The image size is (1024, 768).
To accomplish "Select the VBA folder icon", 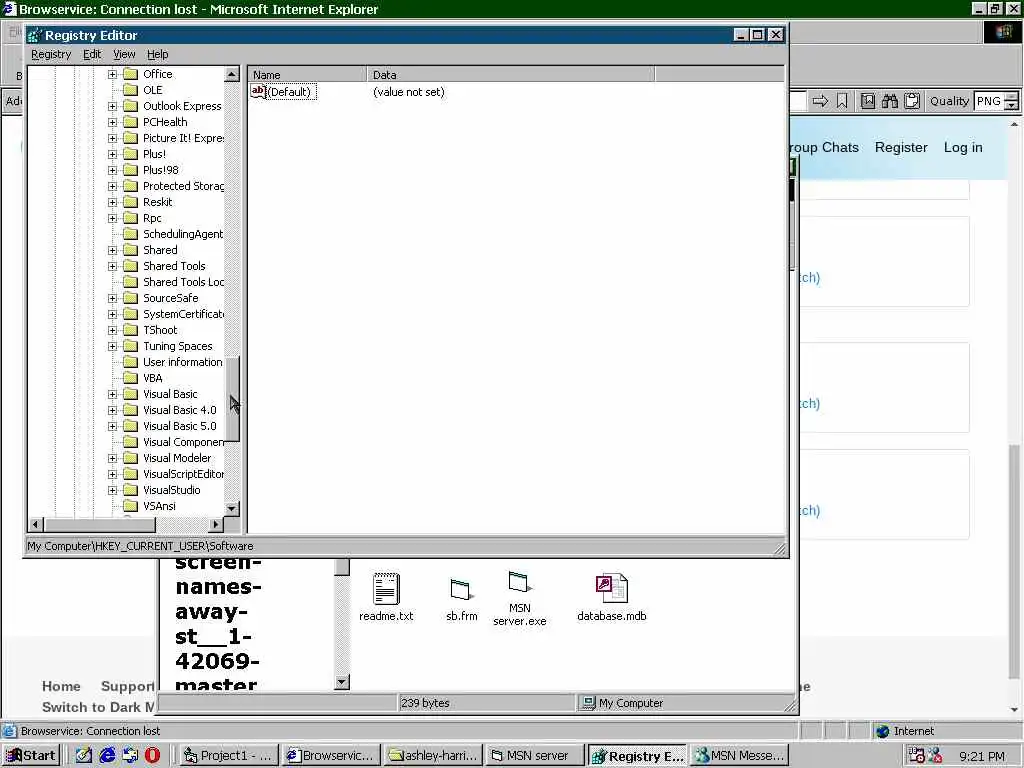I will point(131,378).
